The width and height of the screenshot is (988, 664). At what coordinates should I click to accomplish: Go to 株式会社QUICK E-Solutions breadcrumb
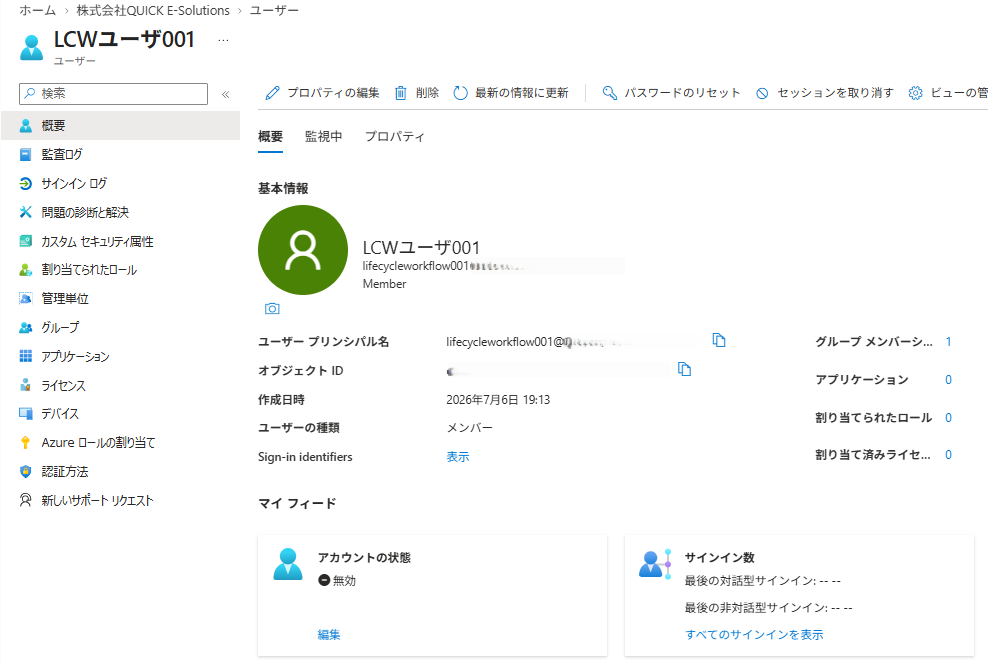[x=153, y=11]
